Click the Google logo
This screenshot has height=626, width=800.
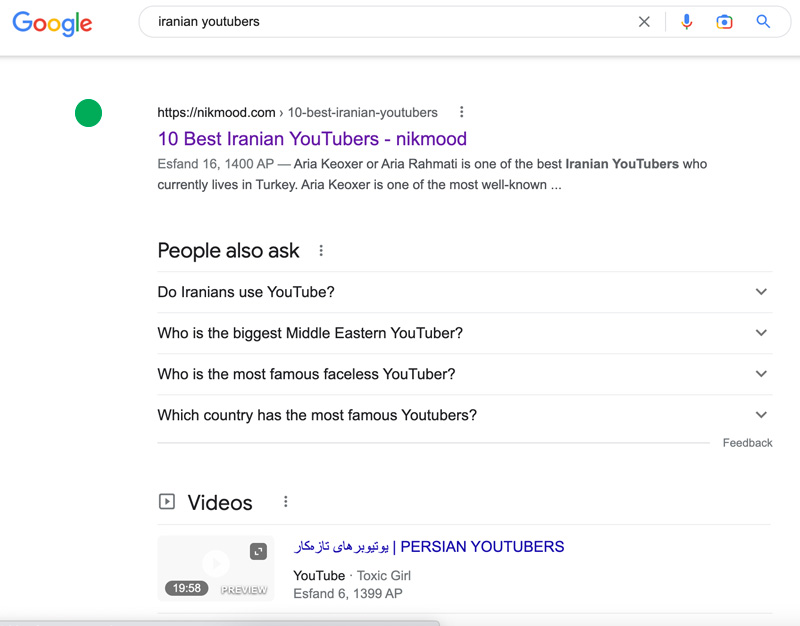click(52, 23)
